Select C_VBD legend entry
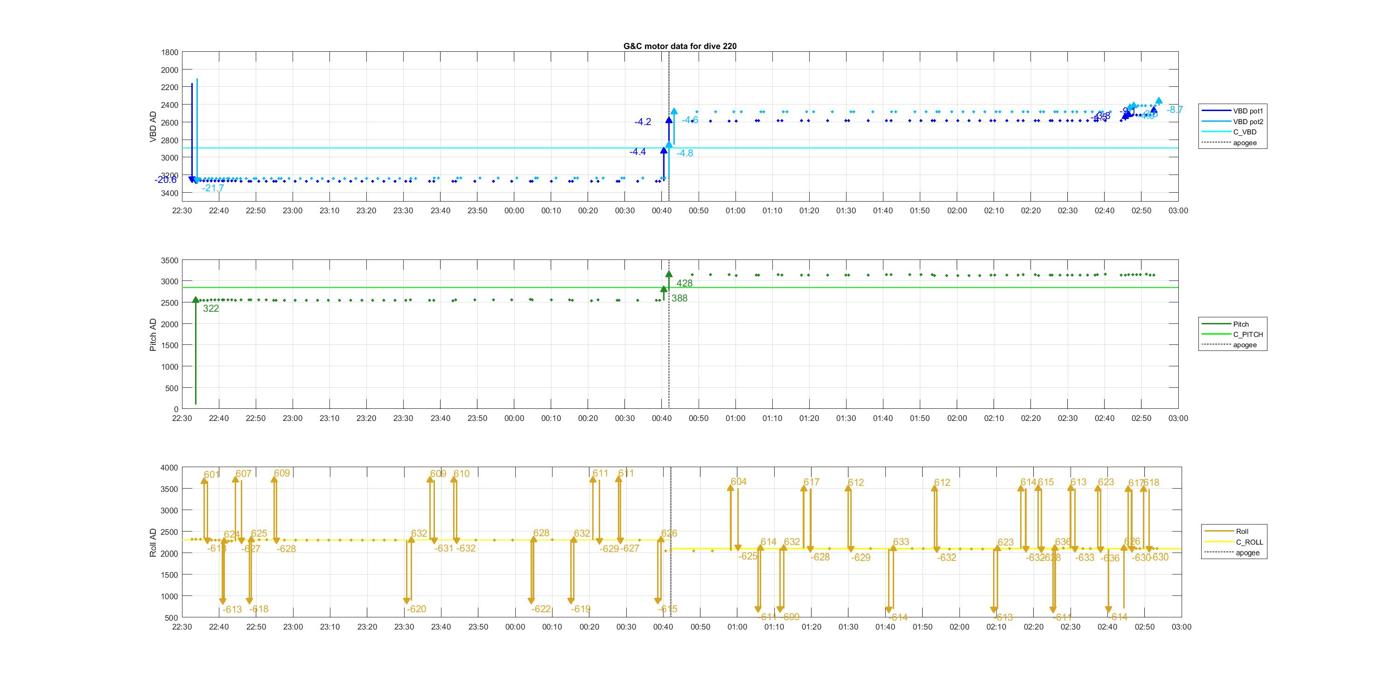1400x693 pixels. [x=1230, y=132]
